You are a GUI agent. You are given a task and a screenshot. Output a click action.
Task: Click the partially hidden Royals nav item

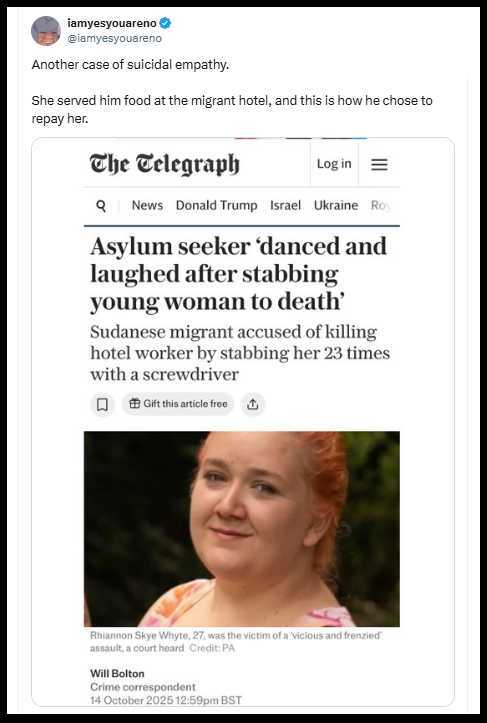pos(381,205)
